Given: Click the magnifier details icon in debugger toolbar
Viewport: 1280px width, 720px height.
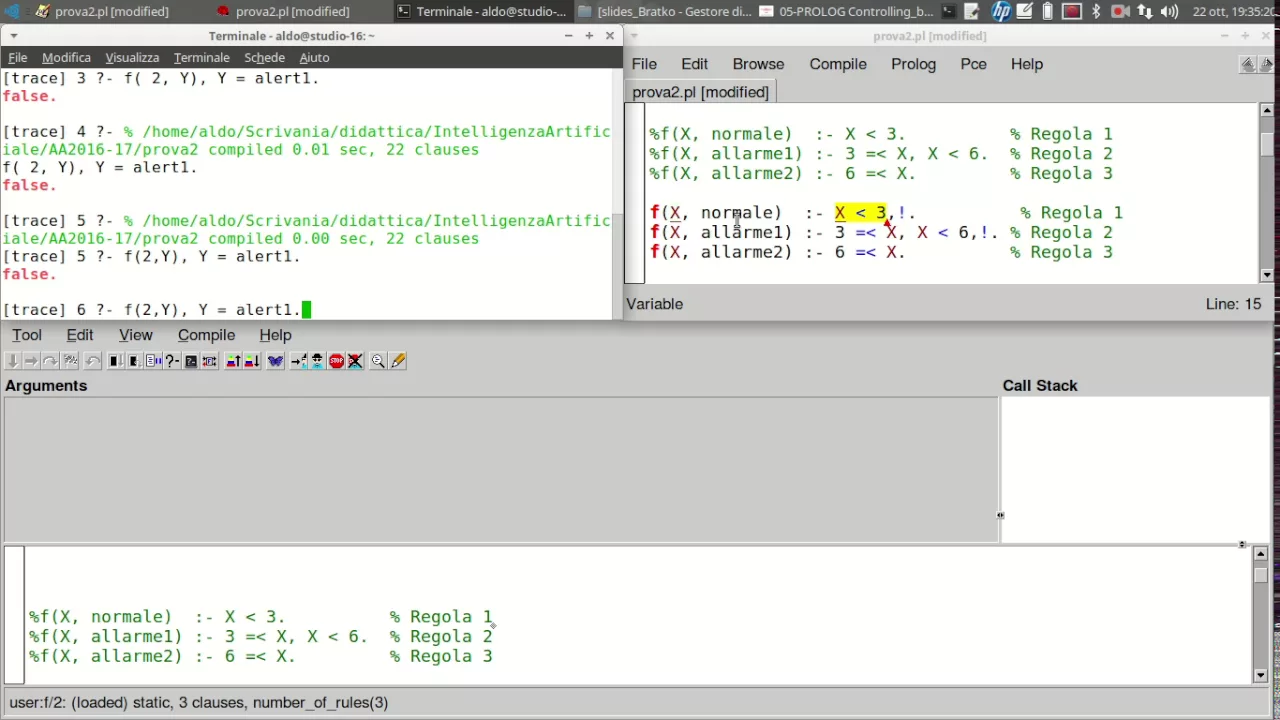Looking at the screenshot, I should (378, 361).
